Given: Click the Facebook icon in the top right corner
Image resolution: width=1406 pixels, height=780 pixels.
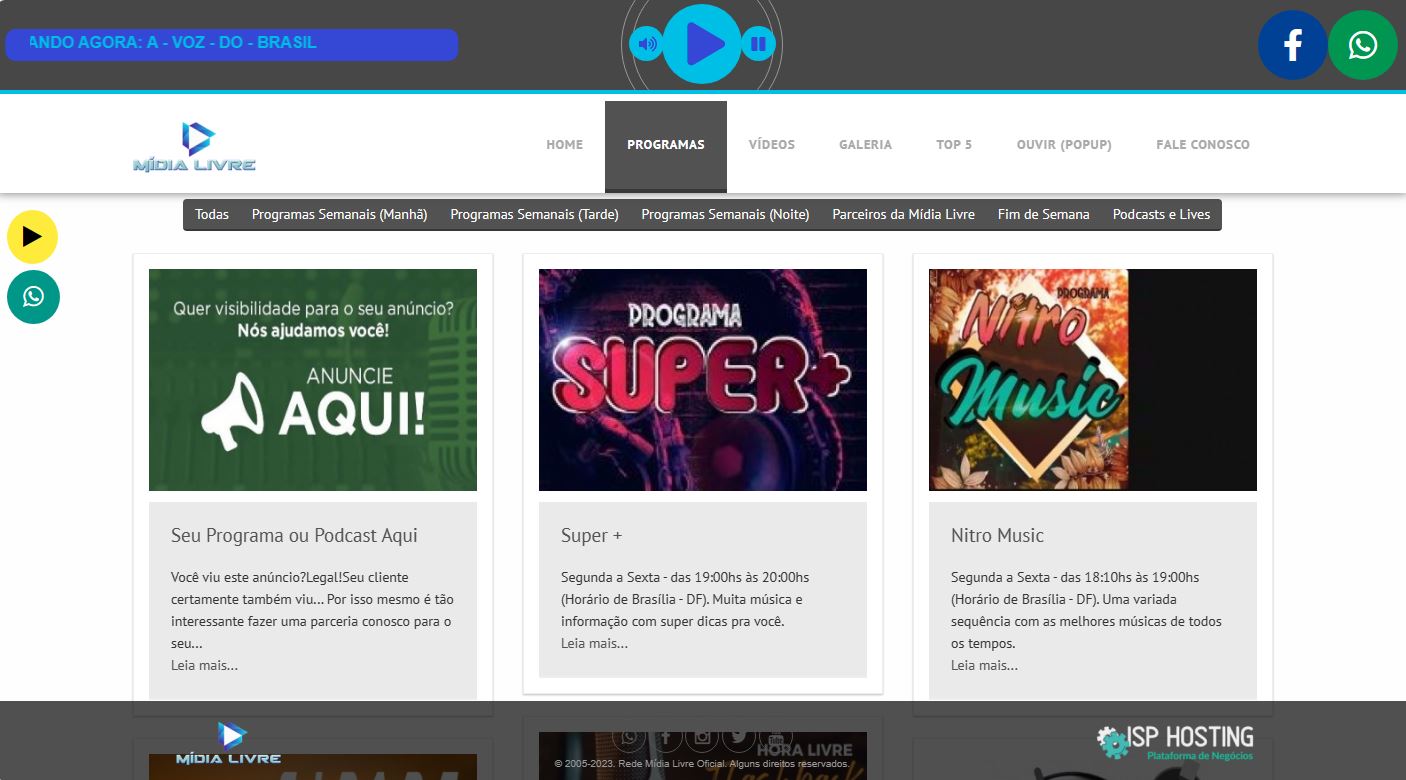Looking at the screenshot, I should coord(1292,44).
